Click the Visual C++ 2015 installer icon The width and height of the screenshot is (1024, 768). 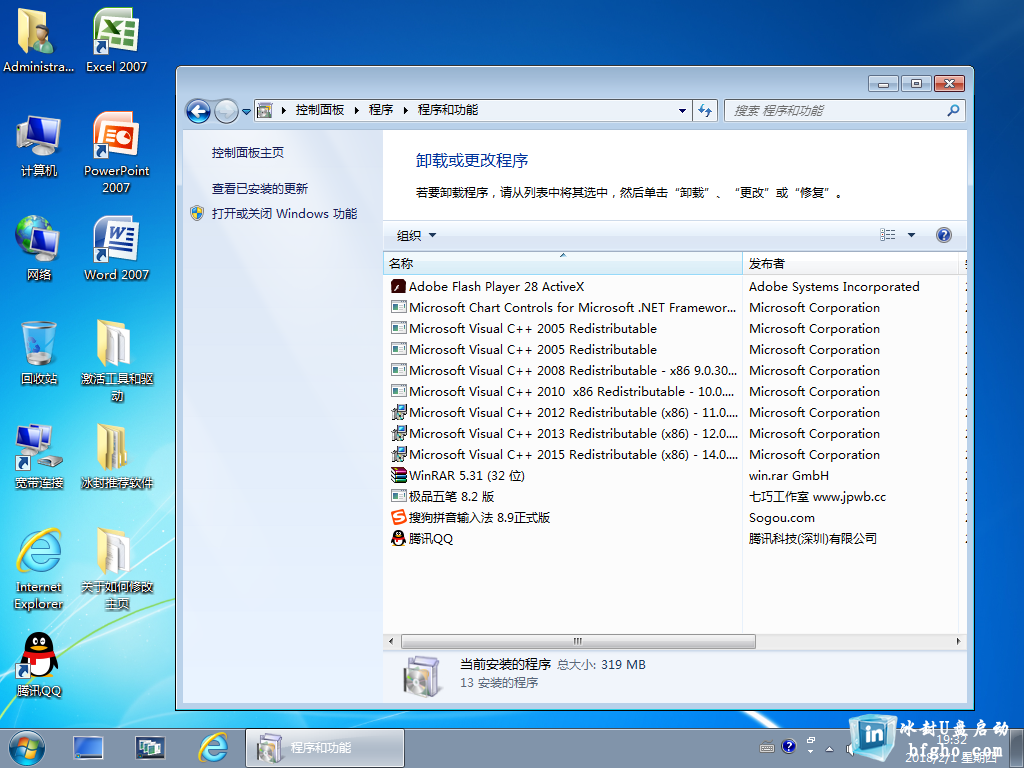tap(398, 455)
